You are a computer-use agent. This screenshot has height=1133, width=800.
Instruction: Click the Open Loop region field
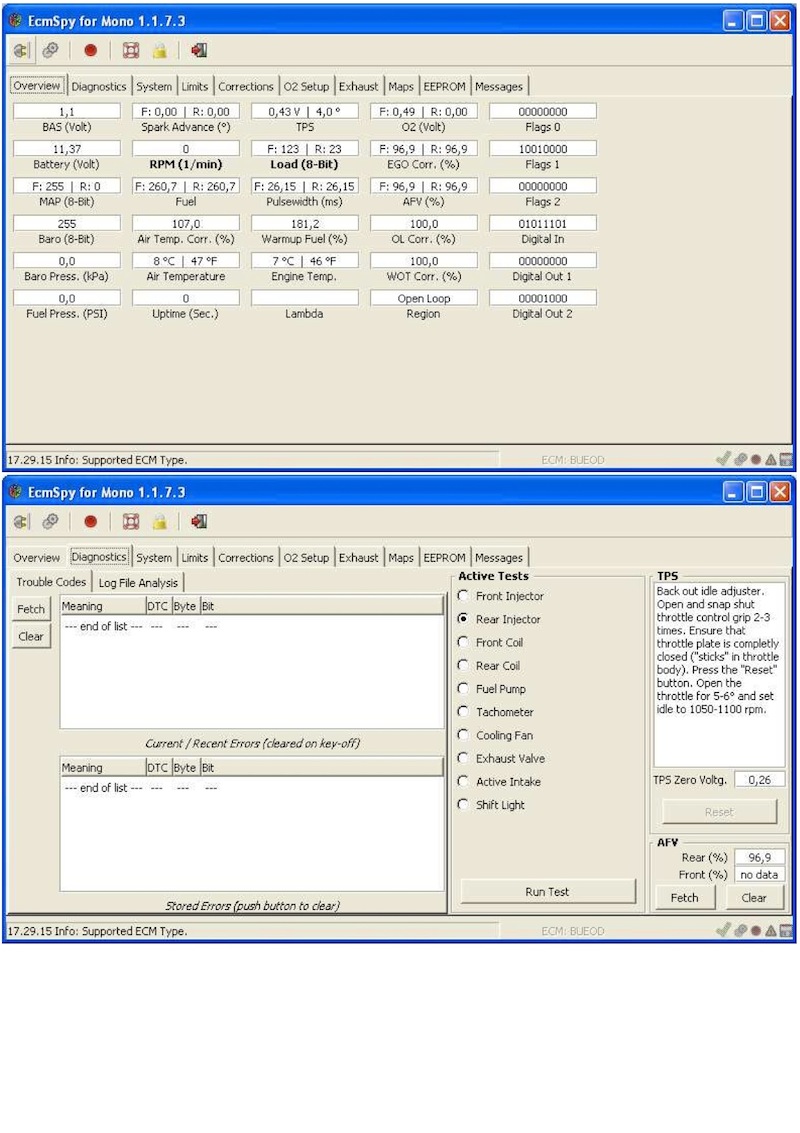[x=423, y=298]
